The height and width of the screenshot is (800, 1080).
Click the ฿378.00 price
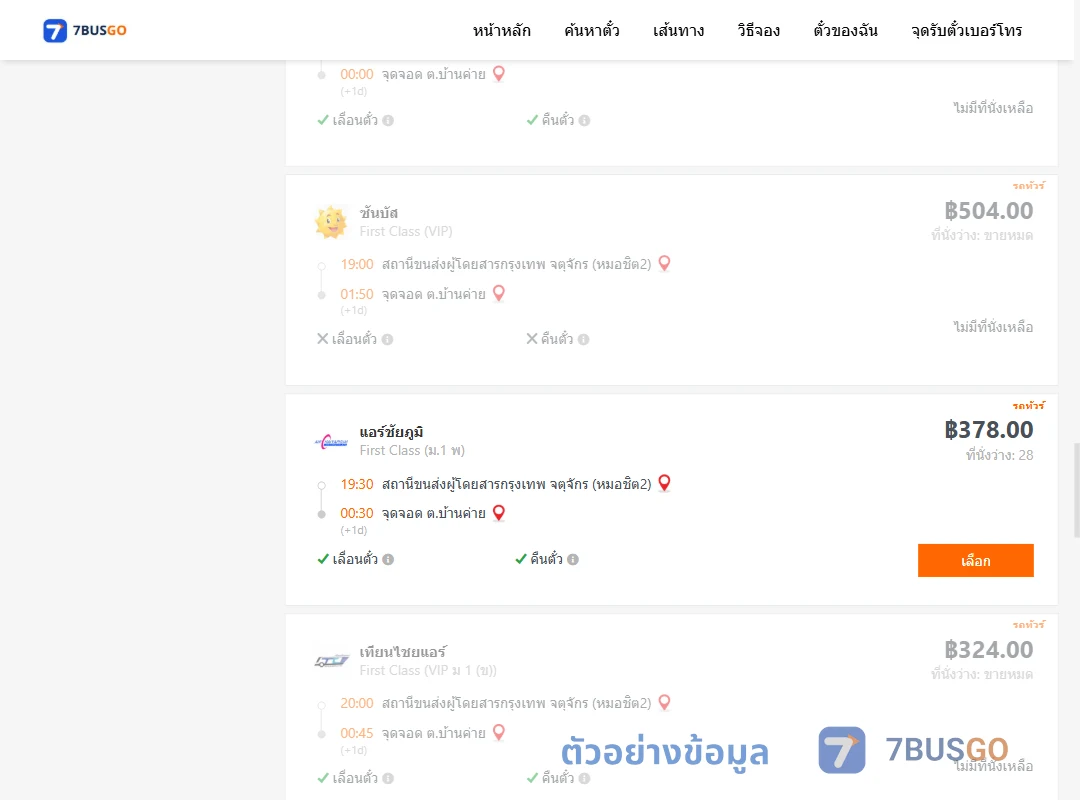click(988, 429)
